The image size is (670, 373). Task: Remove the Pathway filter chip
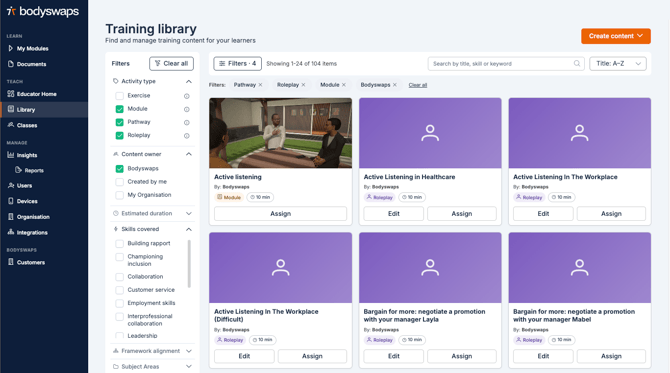coord(260,85)
